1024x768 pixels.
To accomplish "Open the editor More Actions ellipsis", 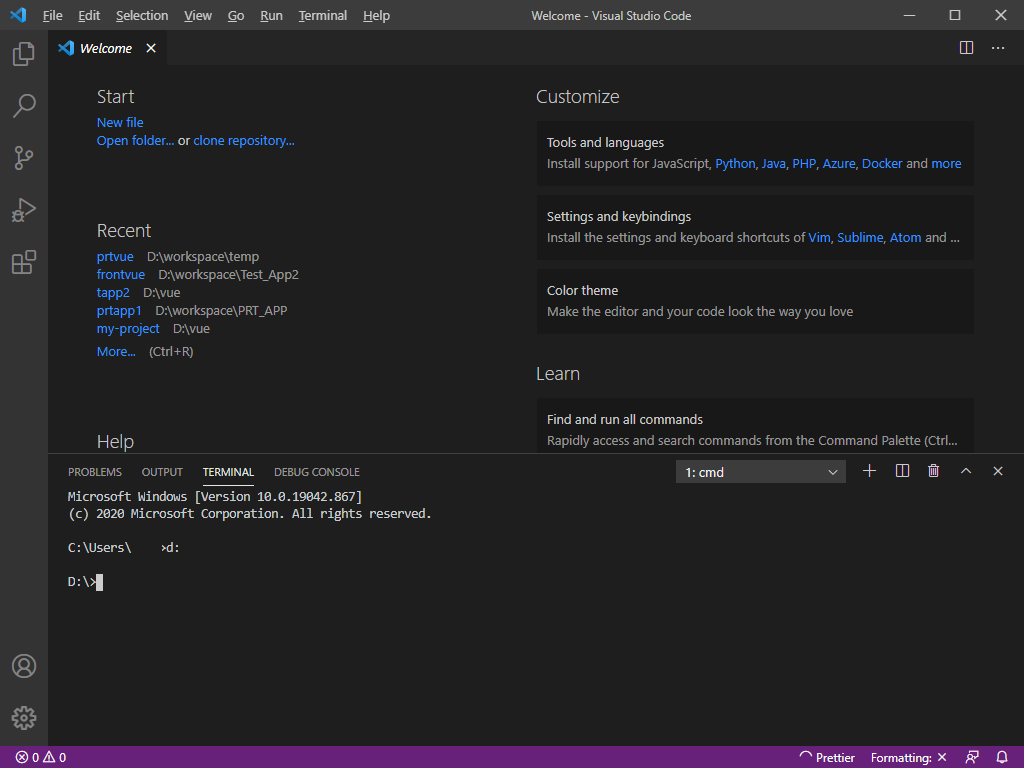I will pyautogui.click(x=997, y=48).
